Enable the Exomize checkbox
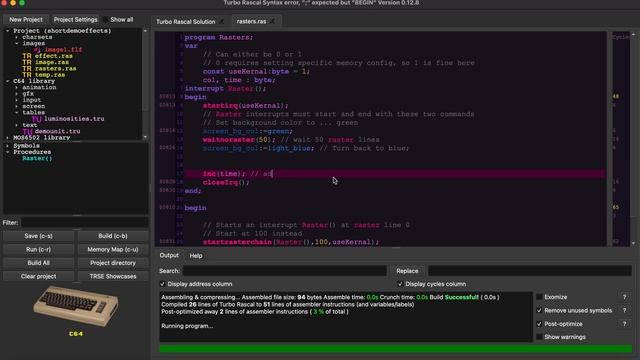This screenshot has width=640, height=360. pos(539,297)
